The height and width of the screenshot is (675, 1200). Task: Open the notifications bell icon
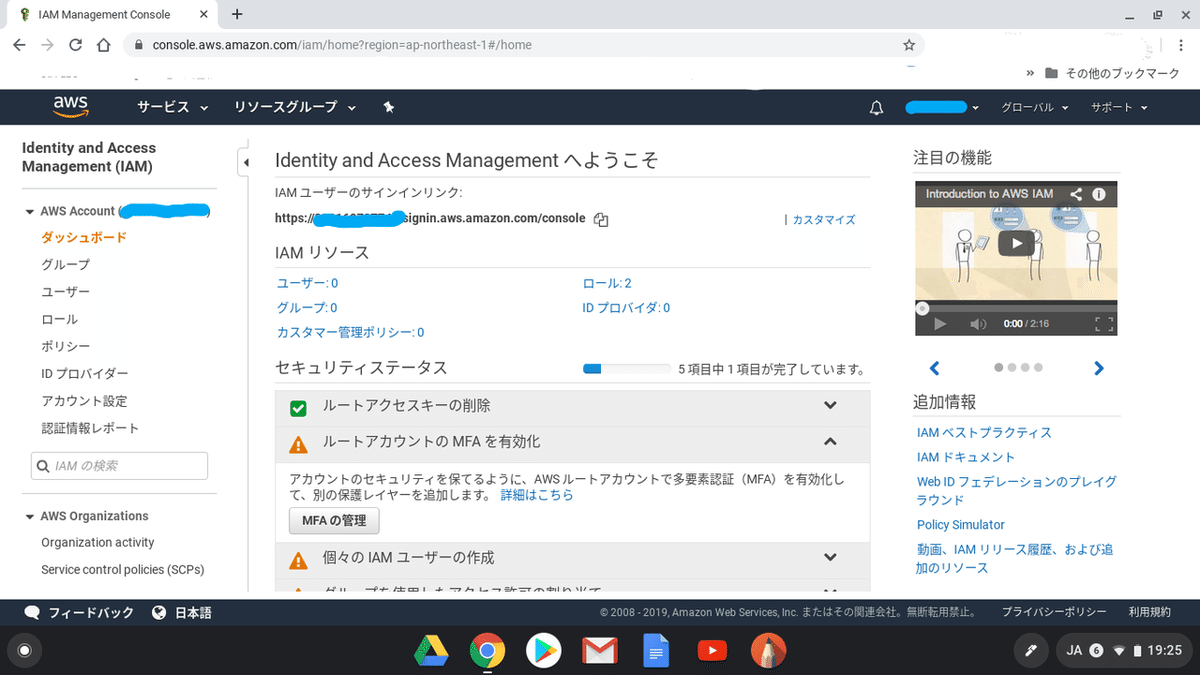(877, 107)
